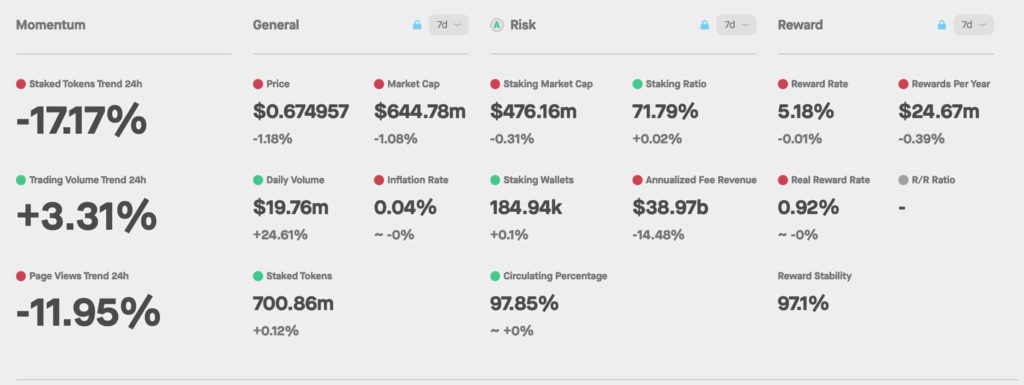Open the Reward 7d timeframe dropdown
1024x385 pixels.
coord(974,25)
